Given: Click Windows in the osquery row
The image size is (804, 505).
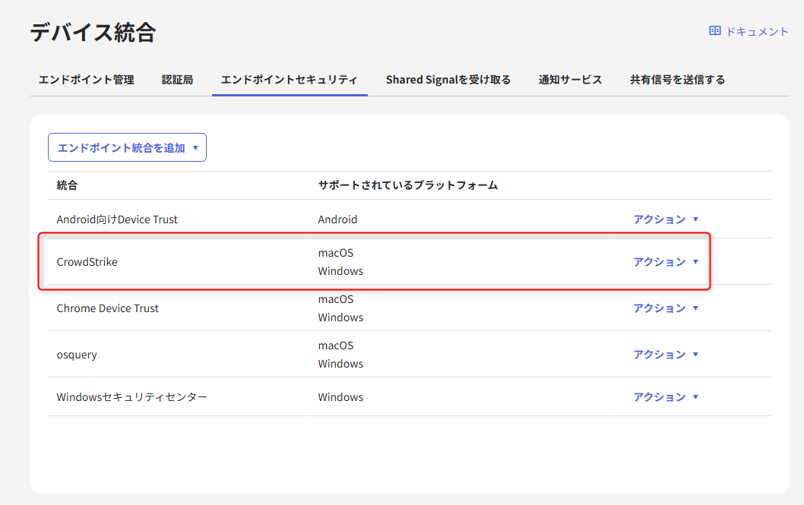Looking at the screenshot, I should pos(340,363).
